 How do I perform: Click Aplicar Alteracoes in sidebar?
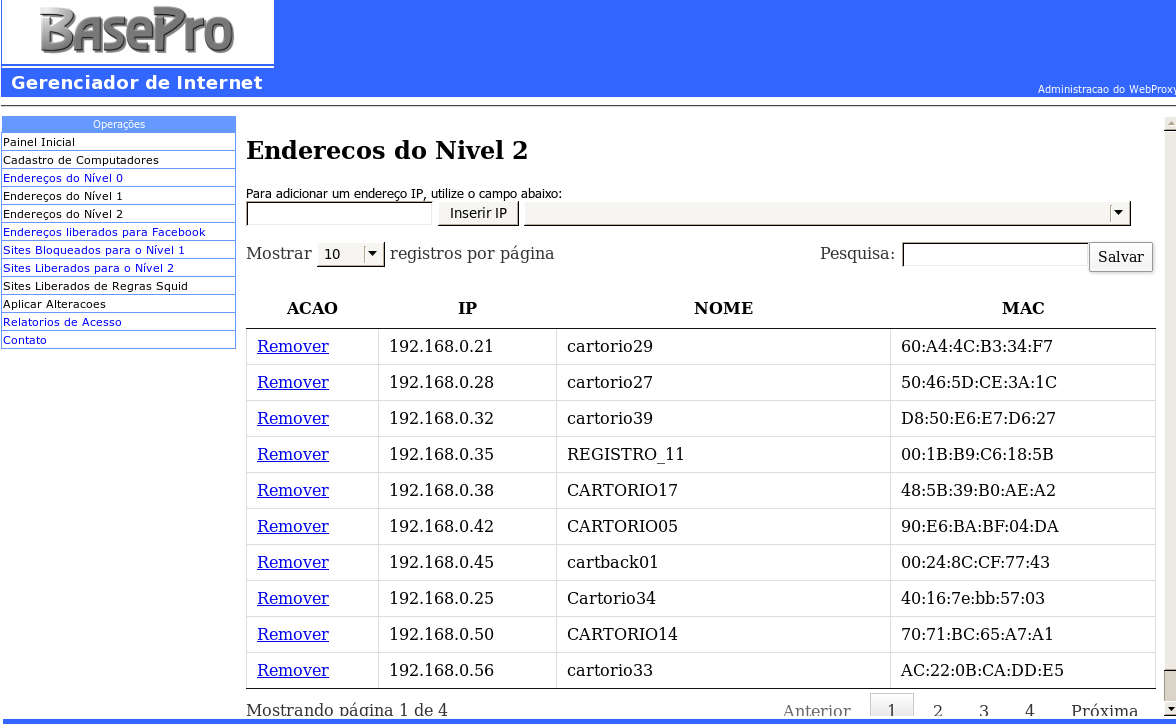pos(56,304)
